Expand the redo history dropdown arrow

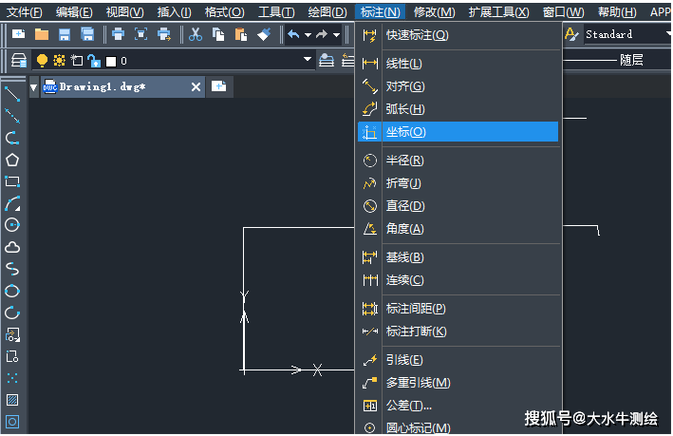click(x=336, y=35)
